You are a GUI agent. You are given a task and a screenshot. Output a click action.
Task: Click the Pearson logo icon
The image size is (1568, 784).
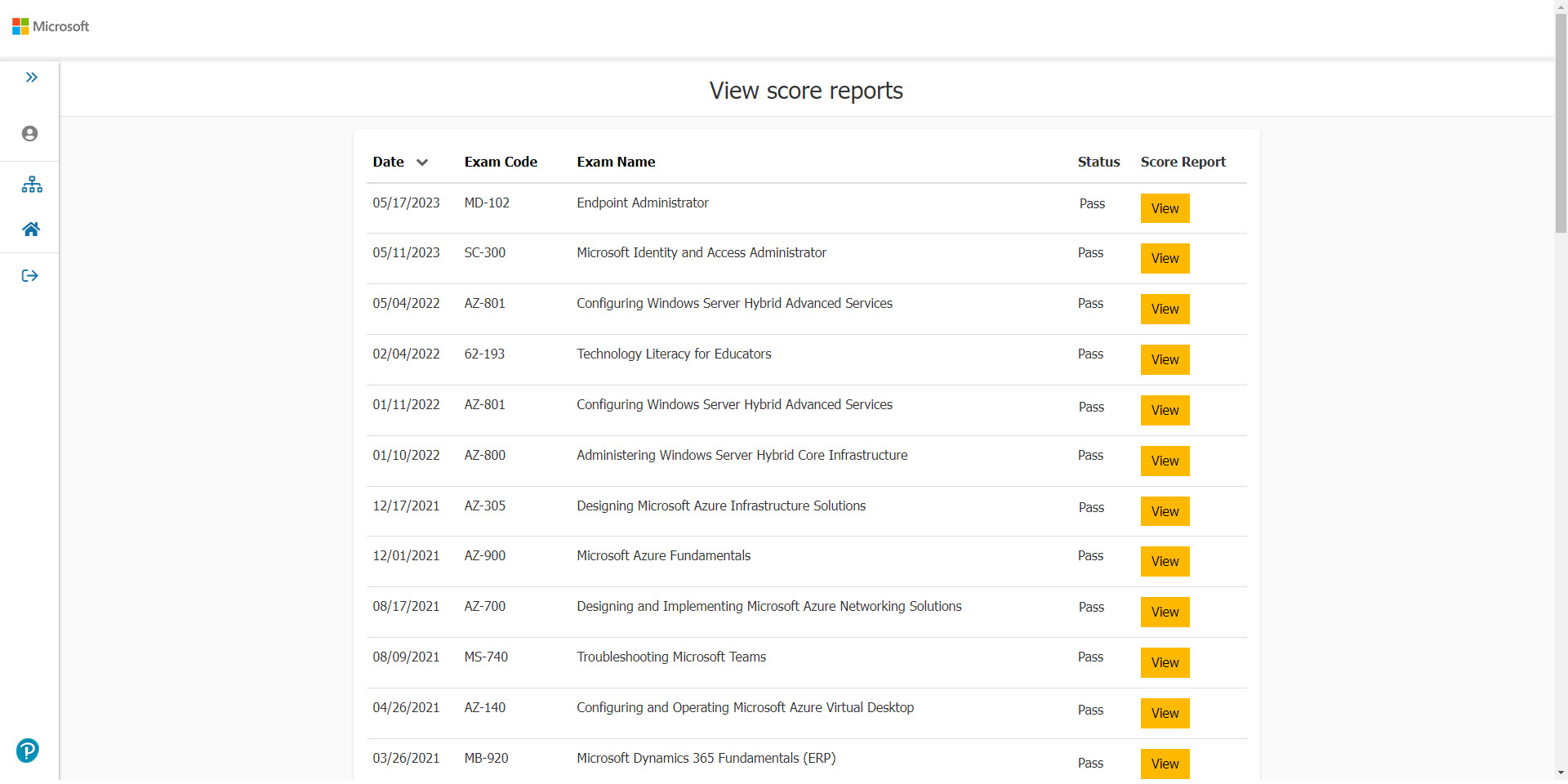pos(27,750)
